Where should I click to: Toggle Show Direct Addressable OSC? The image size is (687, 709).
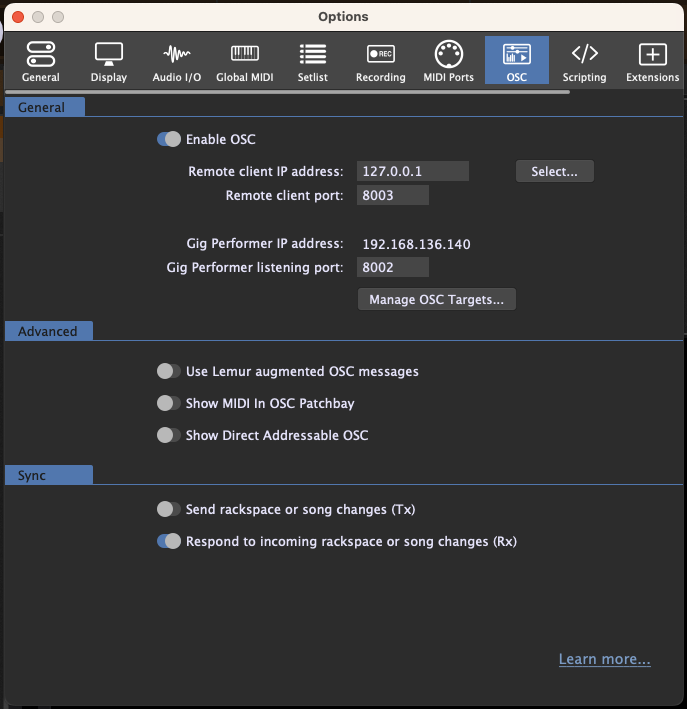pos(169,436)
